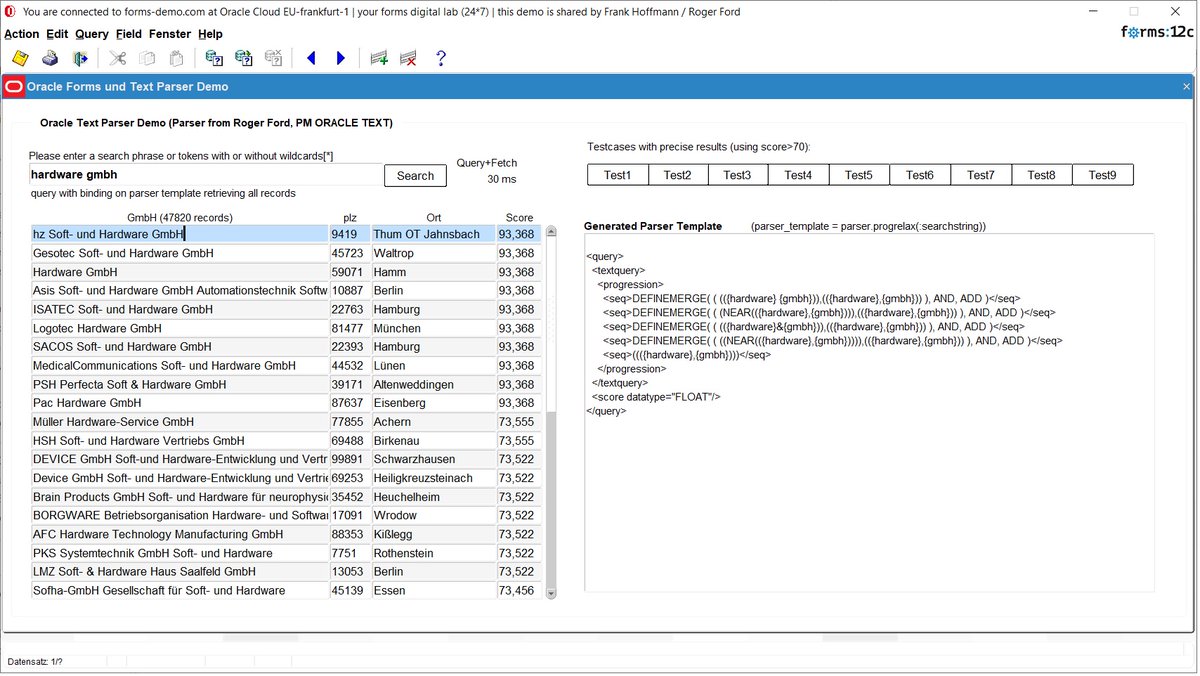Run testcase Test5
Viewport: 1200px width, 676px height.
859,175
